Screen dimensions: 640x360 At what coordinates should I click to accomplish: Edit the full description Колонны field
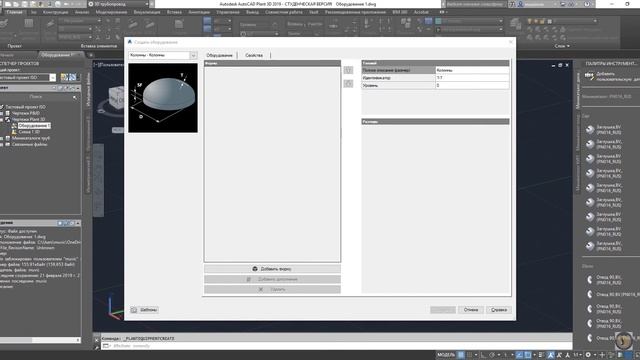tap(472, 70)
